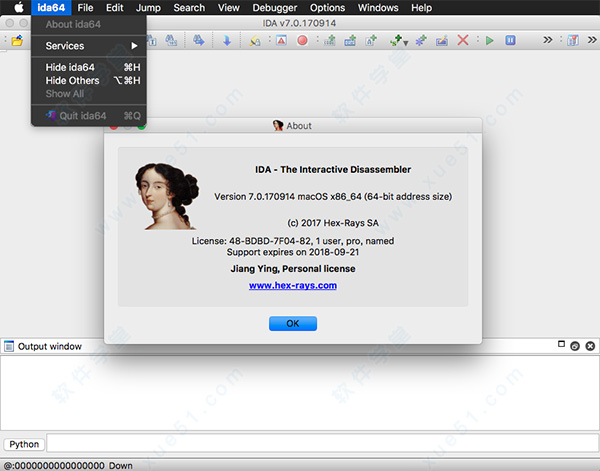
Task: Click the Support expires on 2018-09-21 text
Action: (293, 252)
